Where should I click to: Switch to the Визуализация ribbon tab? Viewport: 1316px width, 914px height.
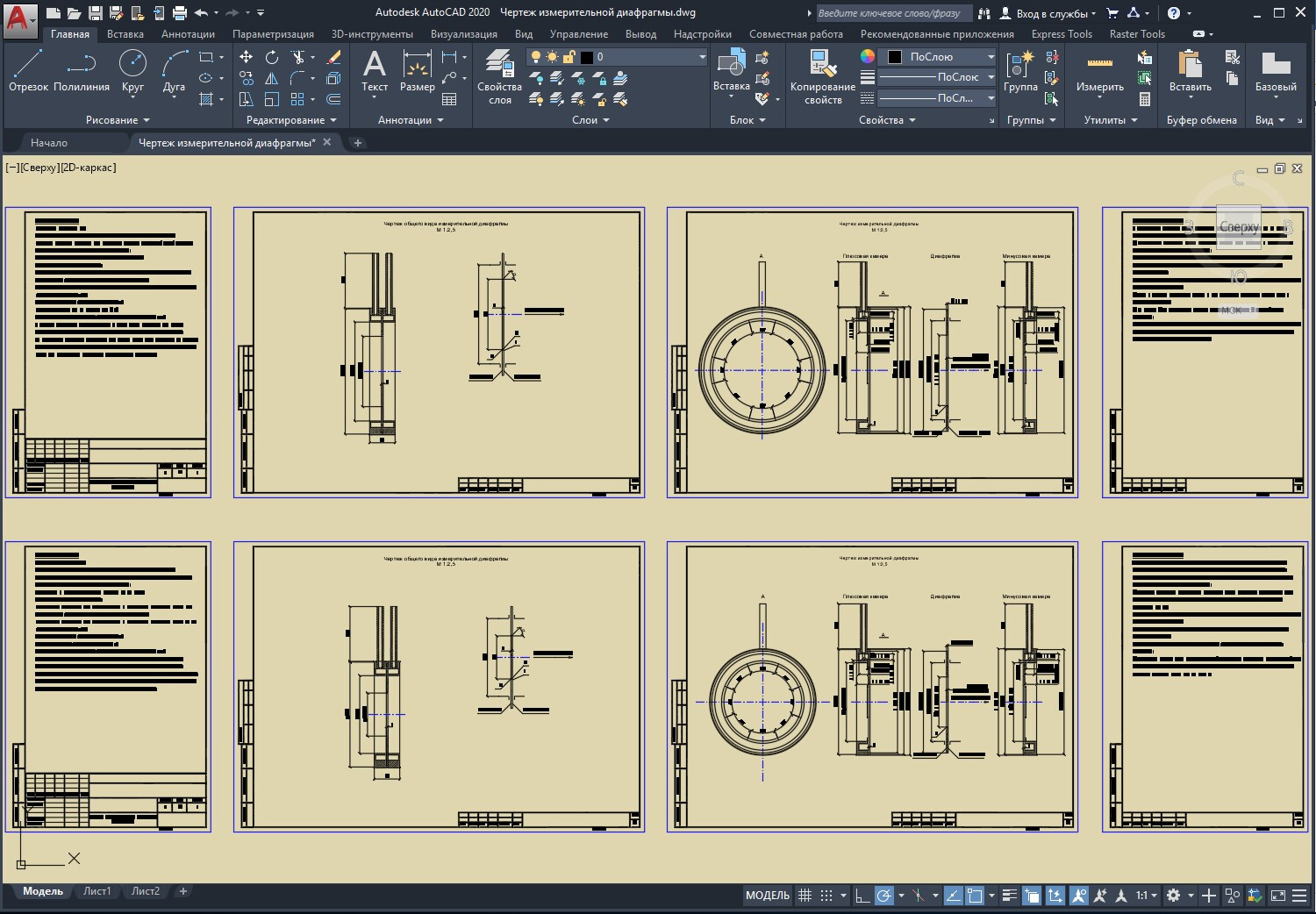tap(464, 34)
